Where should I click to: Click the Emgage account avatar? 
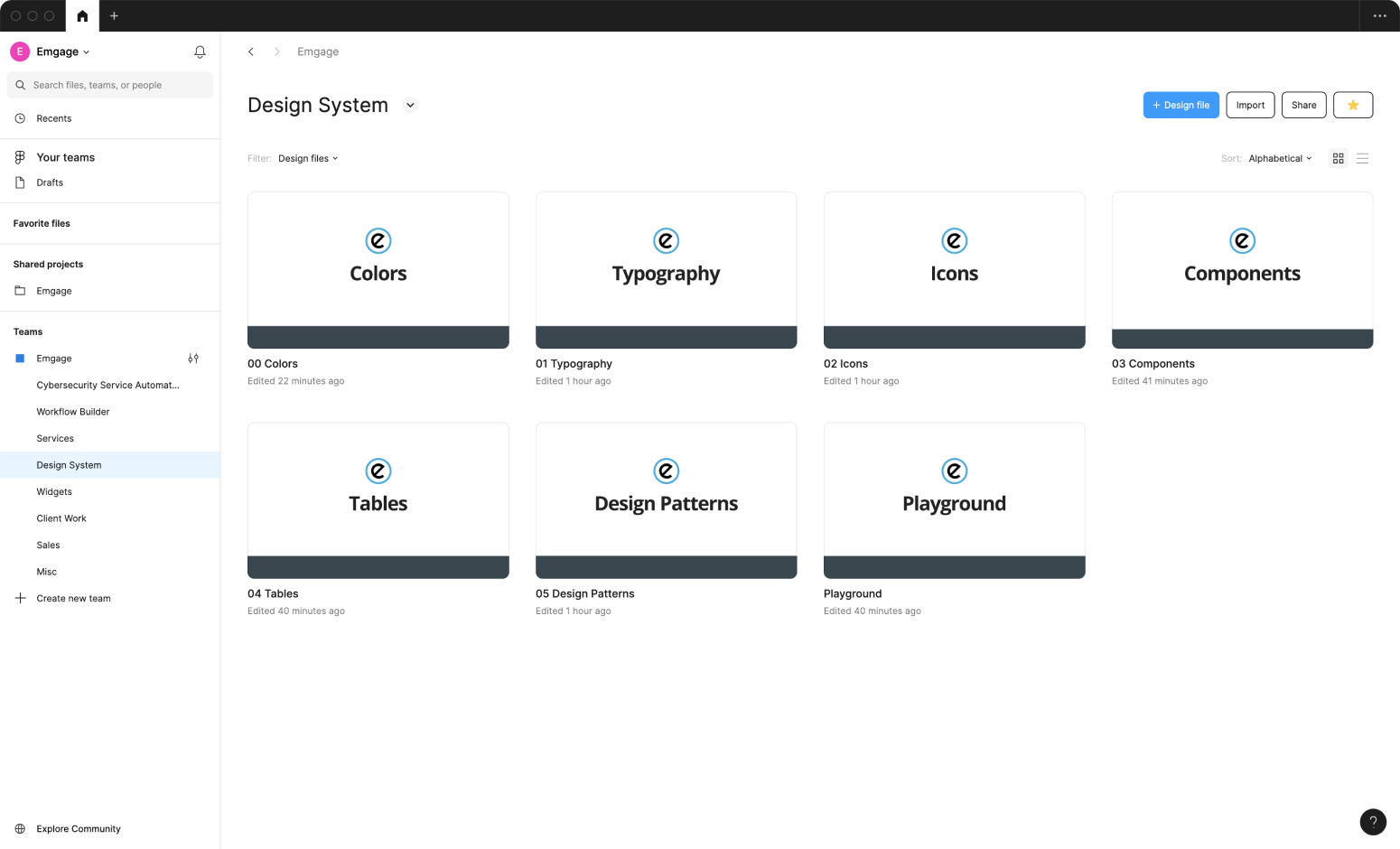[20, 51]
